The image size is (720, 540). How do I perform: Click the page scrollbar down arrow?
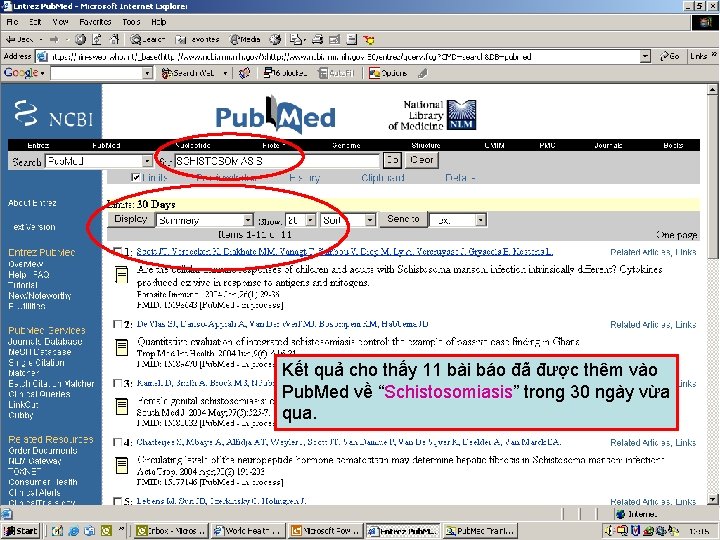(712, 499)
